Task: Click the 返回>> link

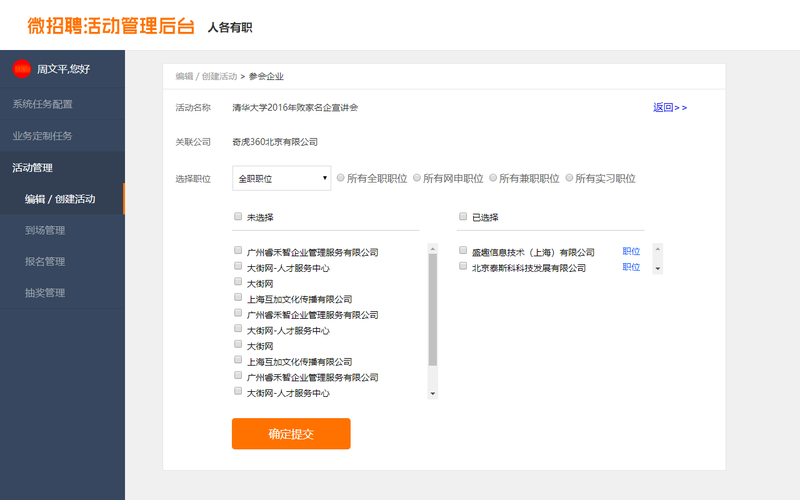Action: (670, 107)
